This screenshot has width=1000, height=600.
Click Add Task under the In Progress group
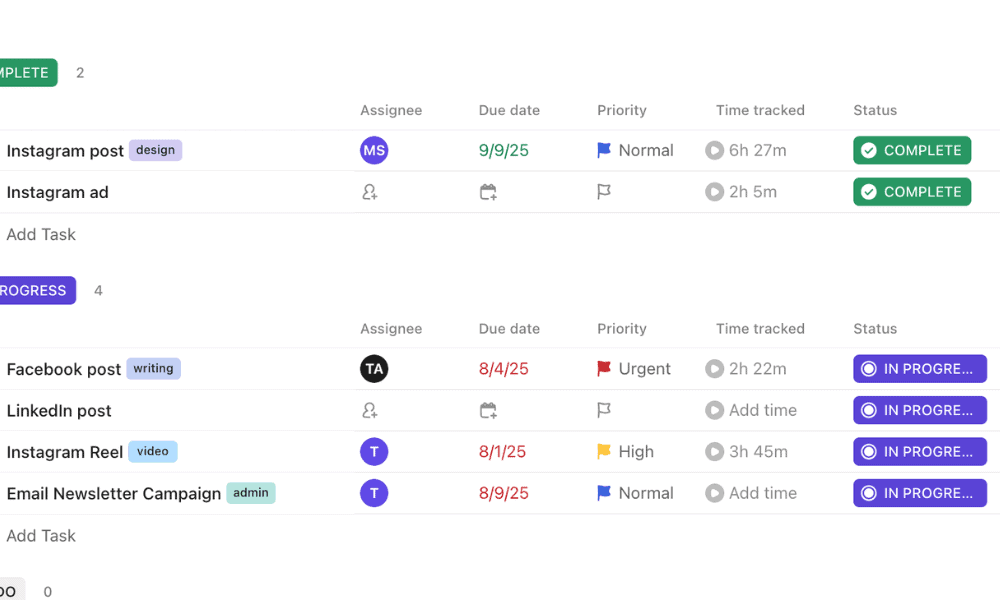point(41,536)
